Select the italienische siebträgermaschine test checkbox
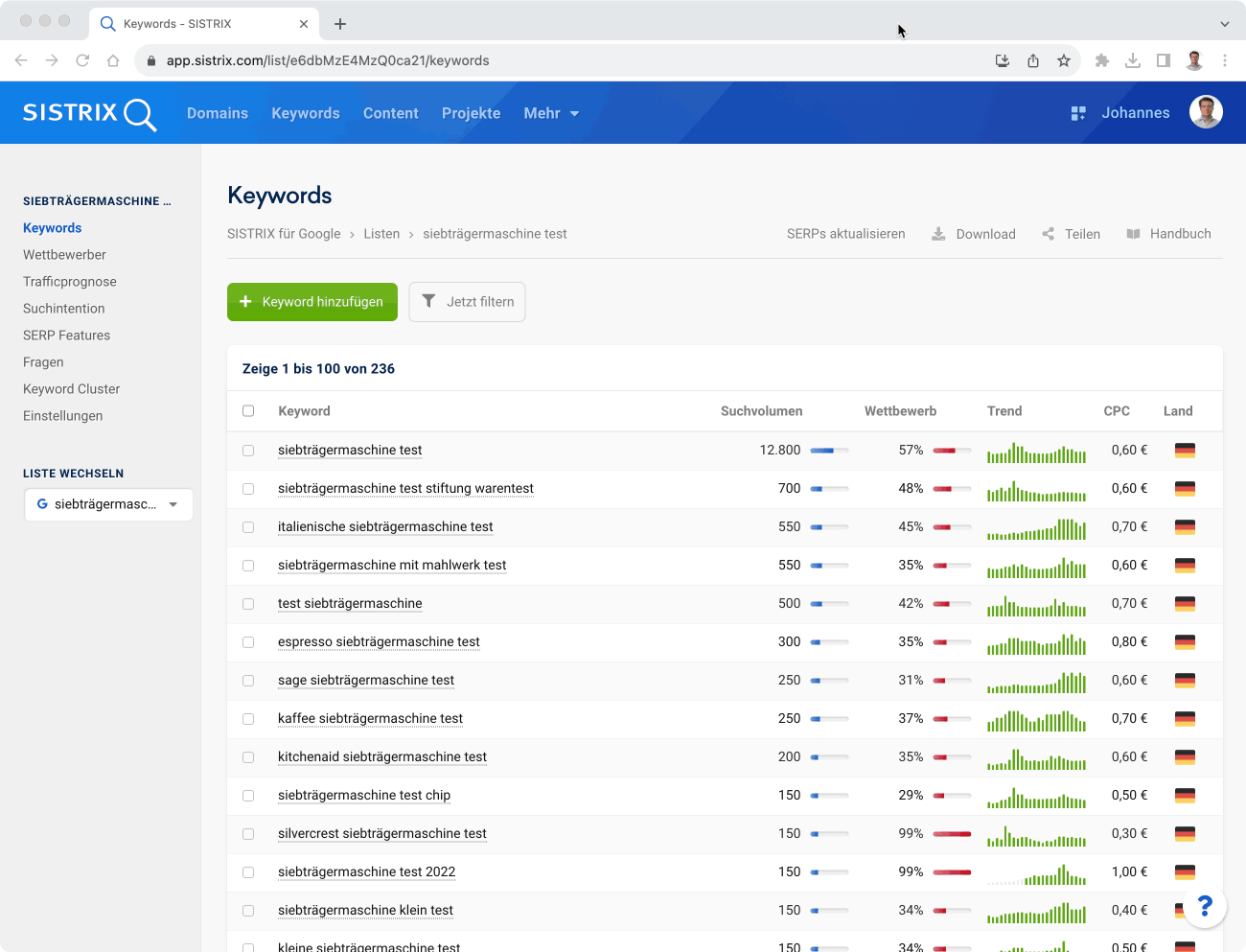Viewport: 1246px width, 952px height. [x=248, y=527]
